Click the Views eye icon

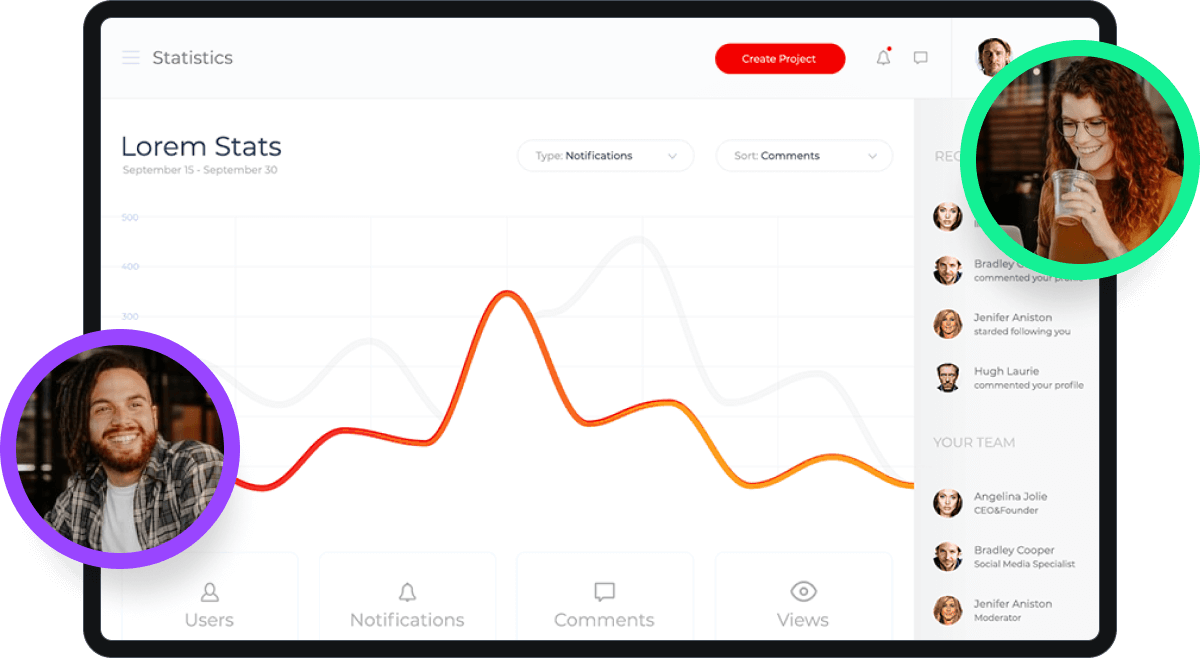pyautogui.click(x=803, y=591)
